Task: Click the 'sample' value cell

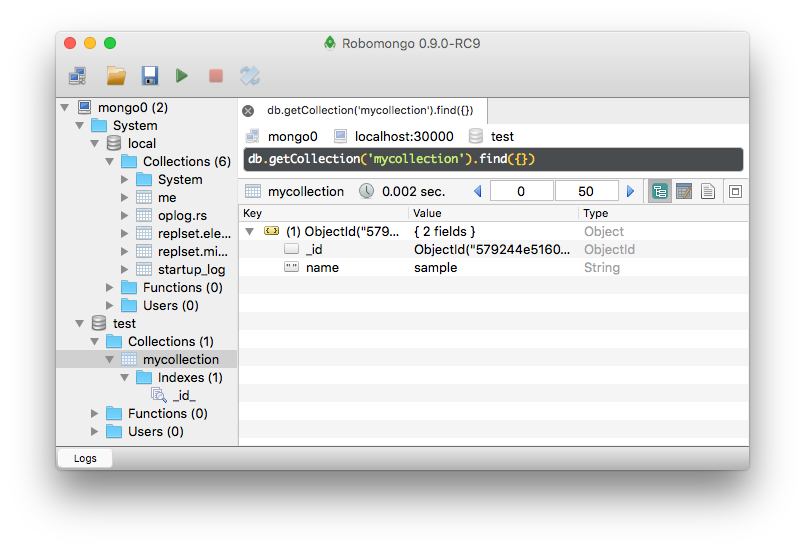Action: coord(435,268)
